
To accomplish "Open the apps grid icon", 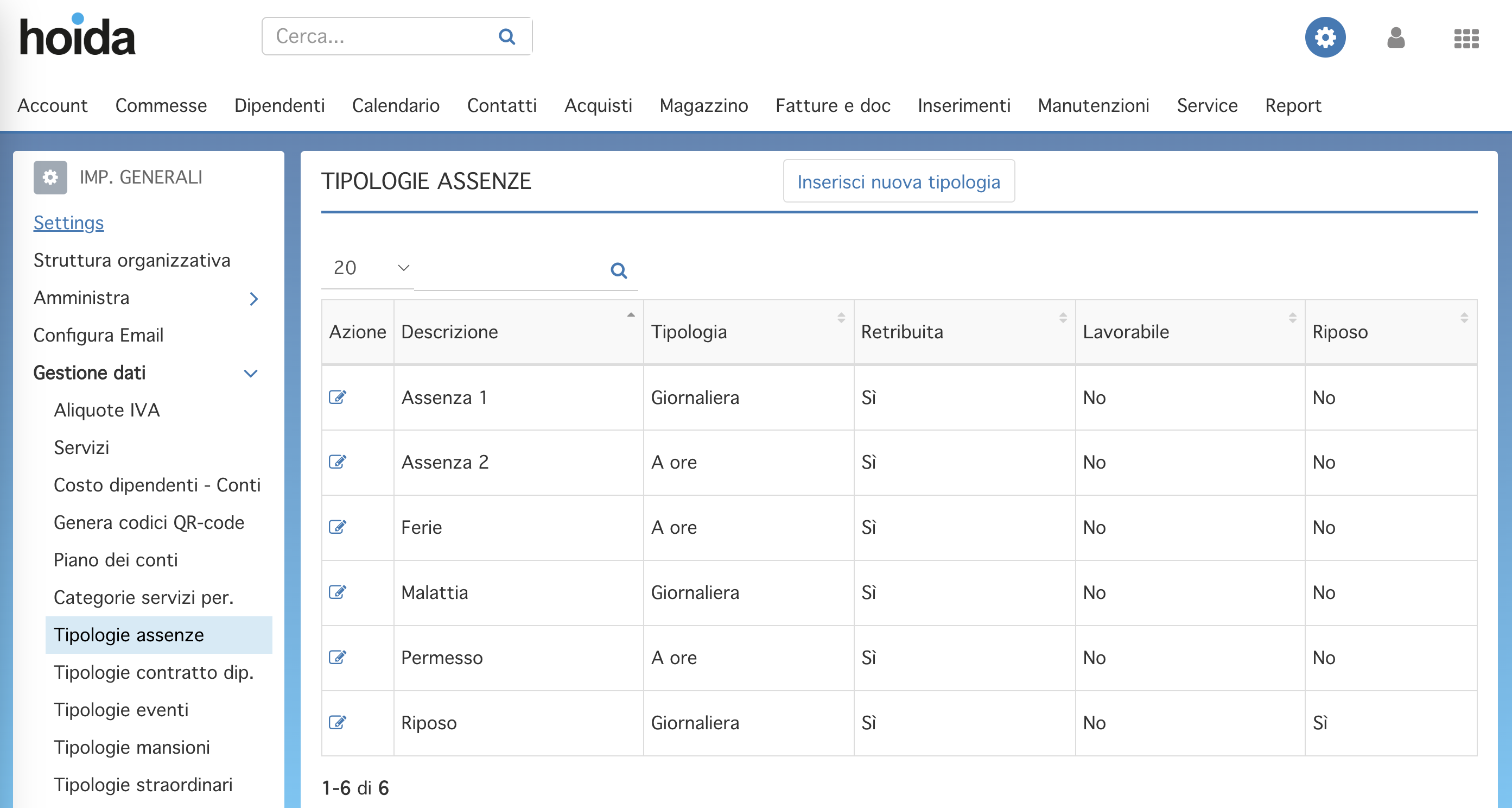I will click(1466, 39).
